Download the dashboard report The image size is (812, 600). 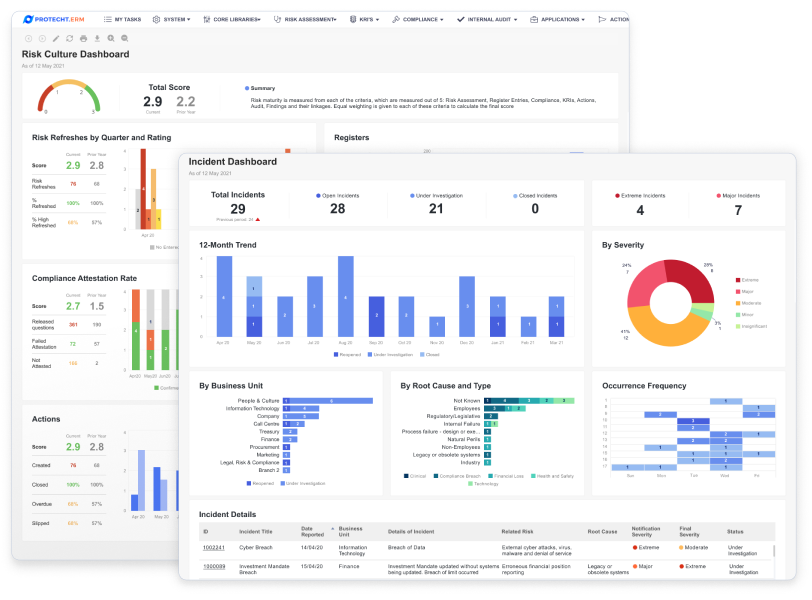97,38
